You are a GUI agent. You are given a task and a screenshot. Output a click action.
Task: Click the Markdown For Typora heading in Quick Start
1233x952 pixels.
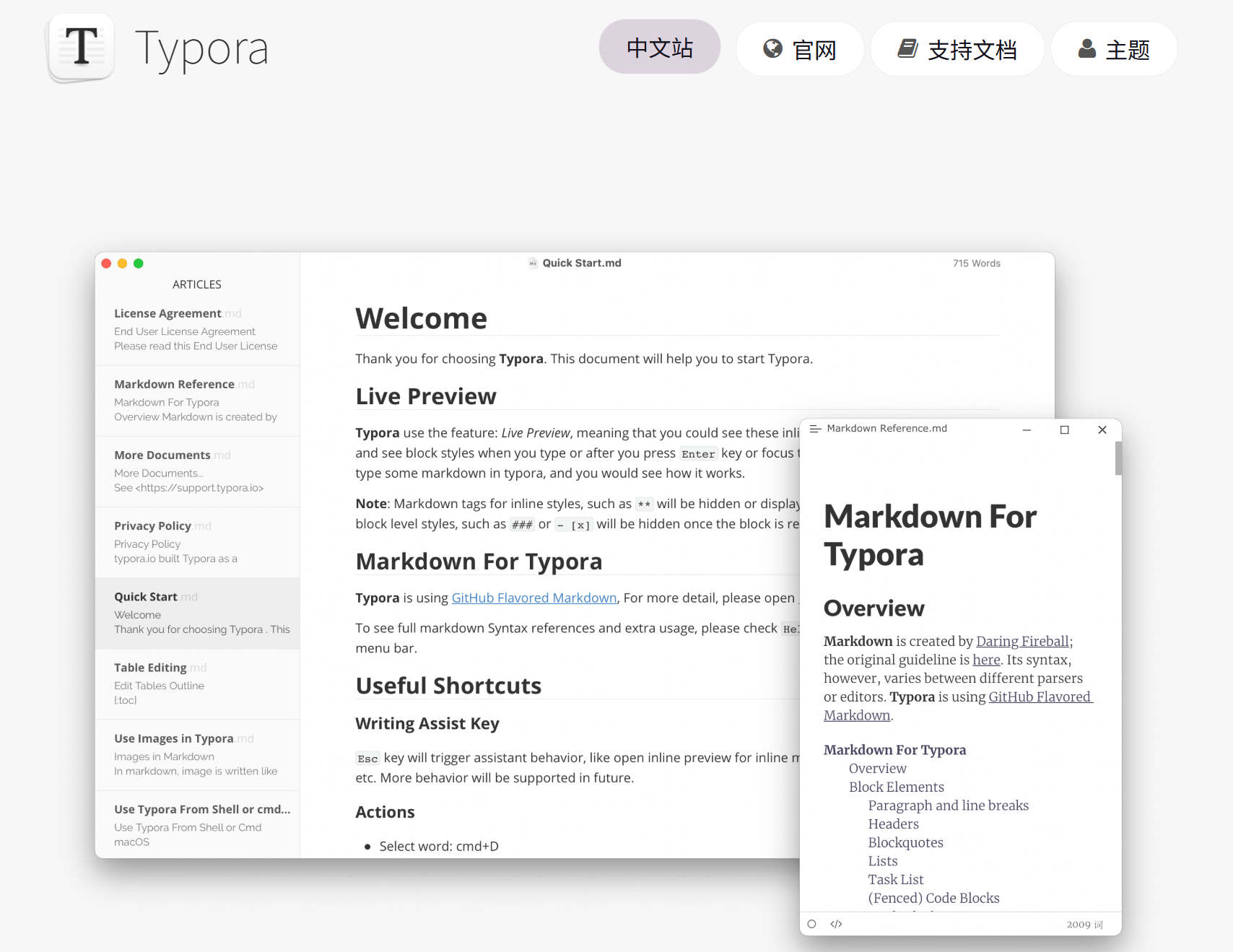[479, 562]
